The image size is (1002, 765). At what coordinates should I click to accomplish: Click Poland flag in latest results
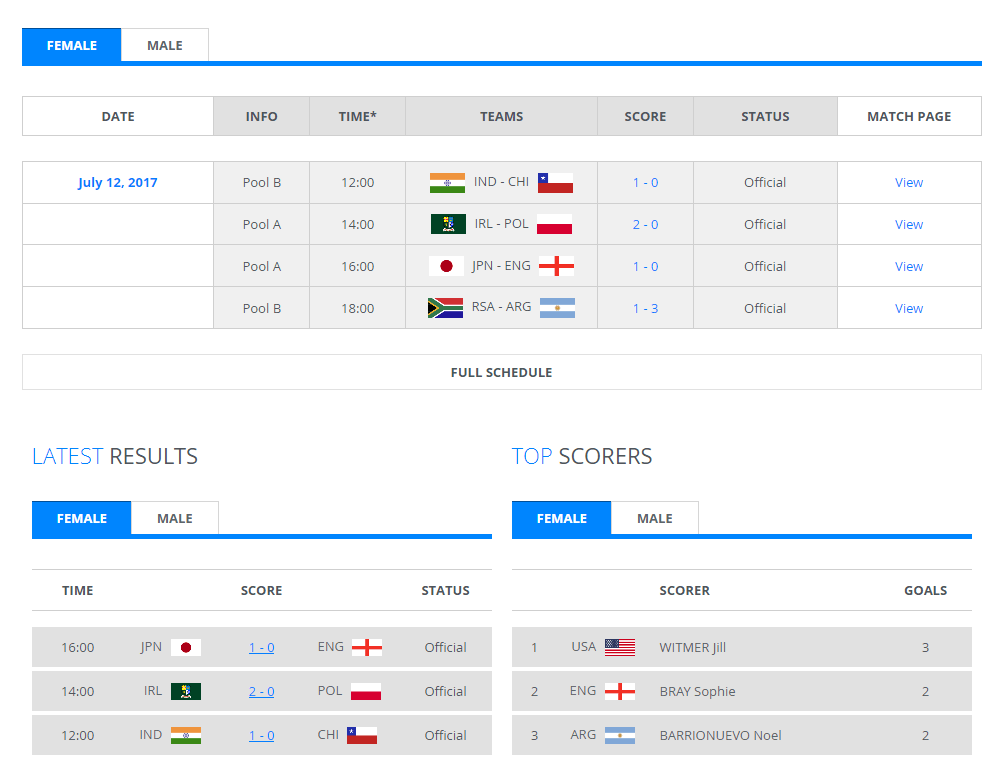click(366, 692)
